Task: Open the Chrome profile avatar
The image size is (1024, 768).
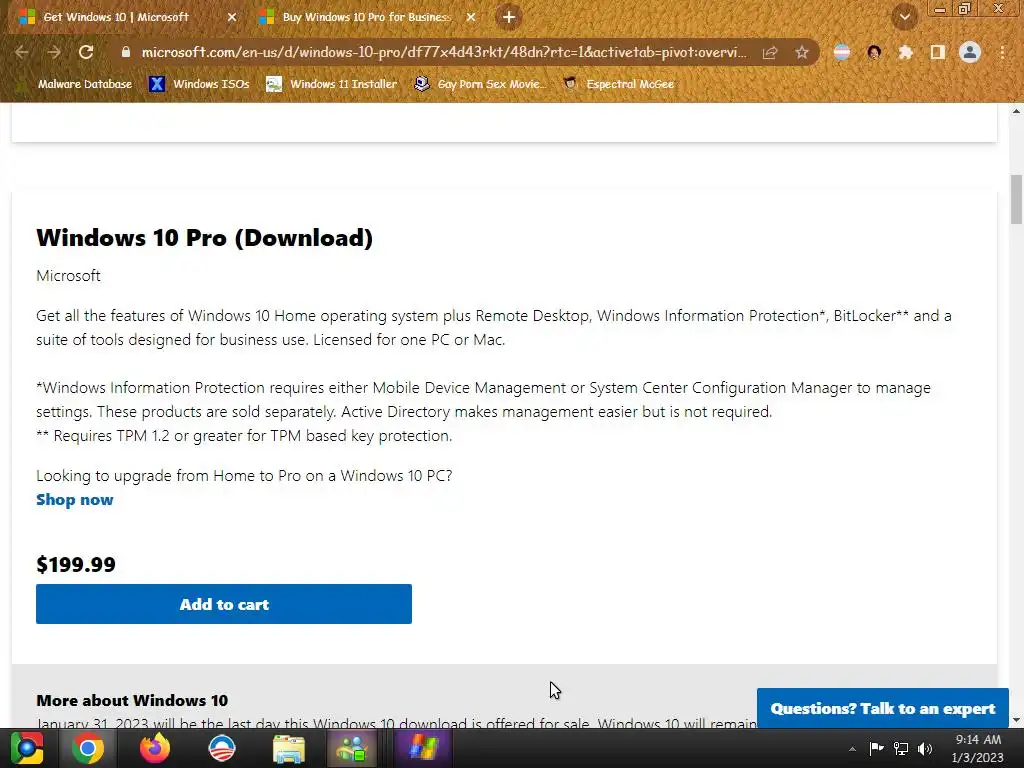Action: point(970,52)
